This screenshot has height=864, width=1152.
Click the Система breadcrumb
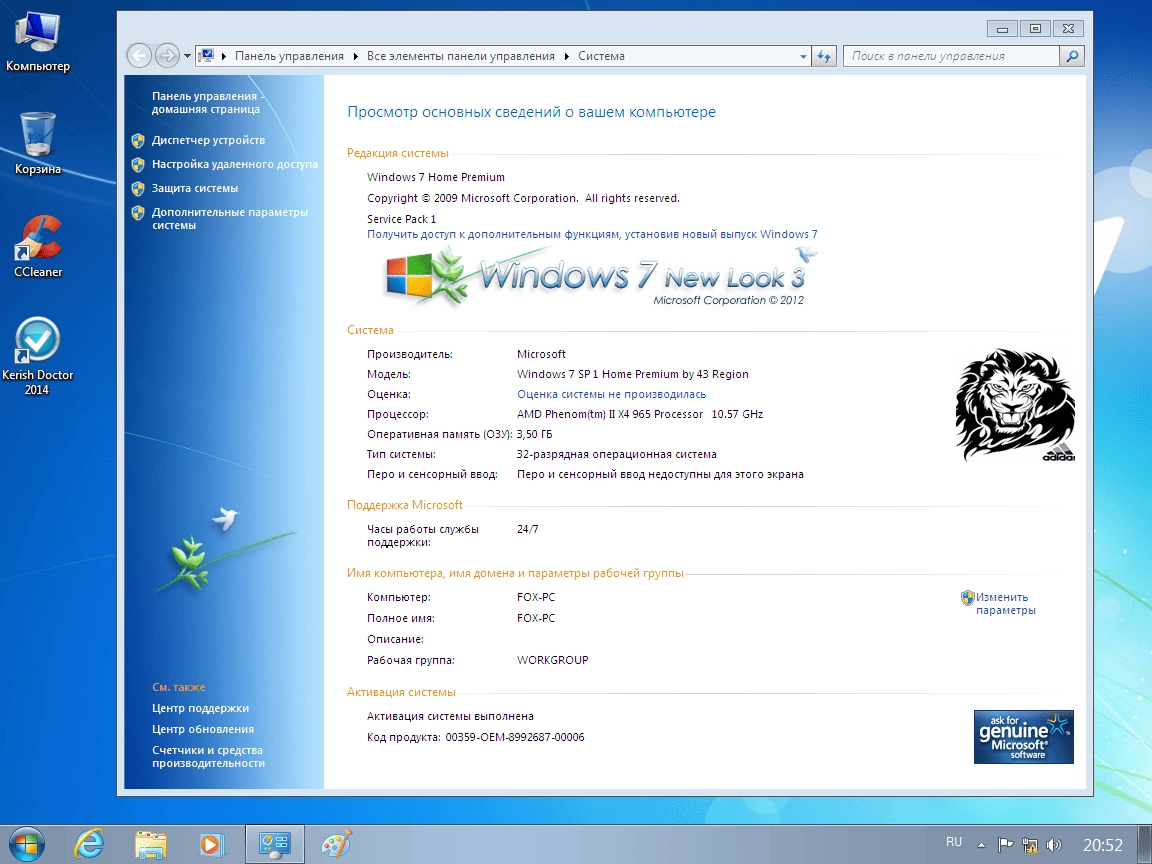tap(601, 56)
